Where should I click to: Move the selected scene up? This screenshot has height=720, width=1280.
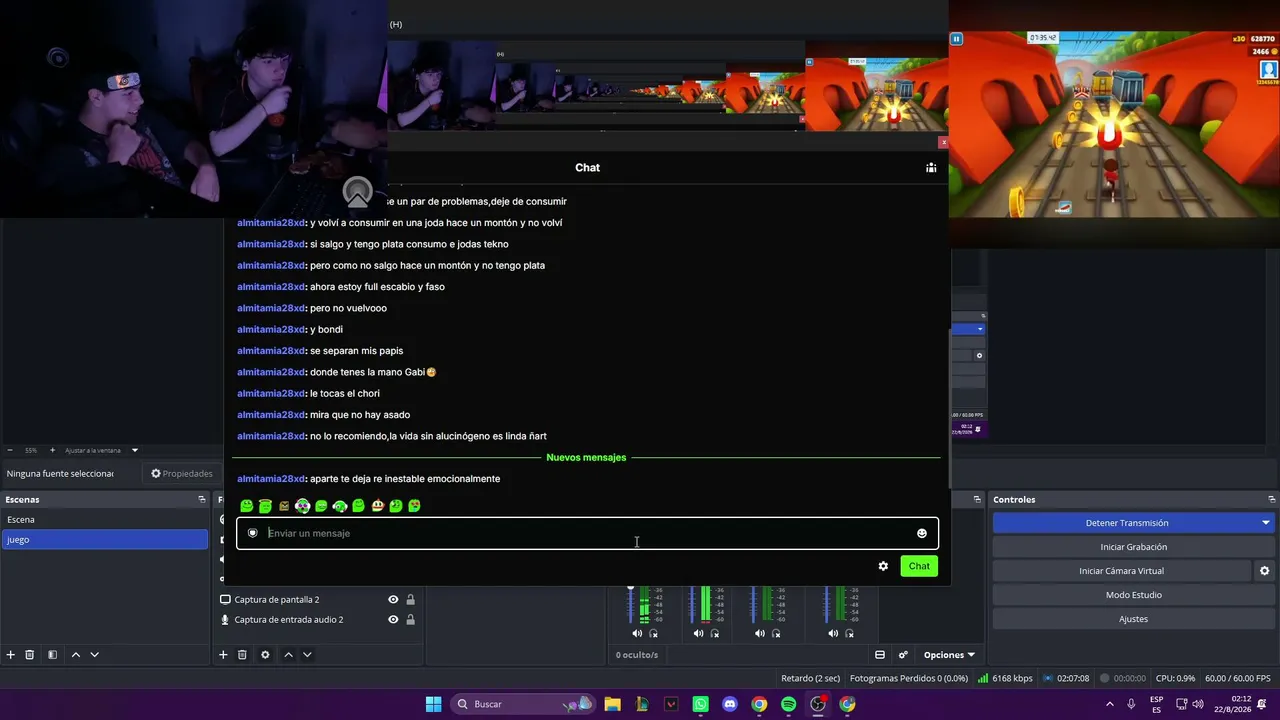(x=75, y=655)
